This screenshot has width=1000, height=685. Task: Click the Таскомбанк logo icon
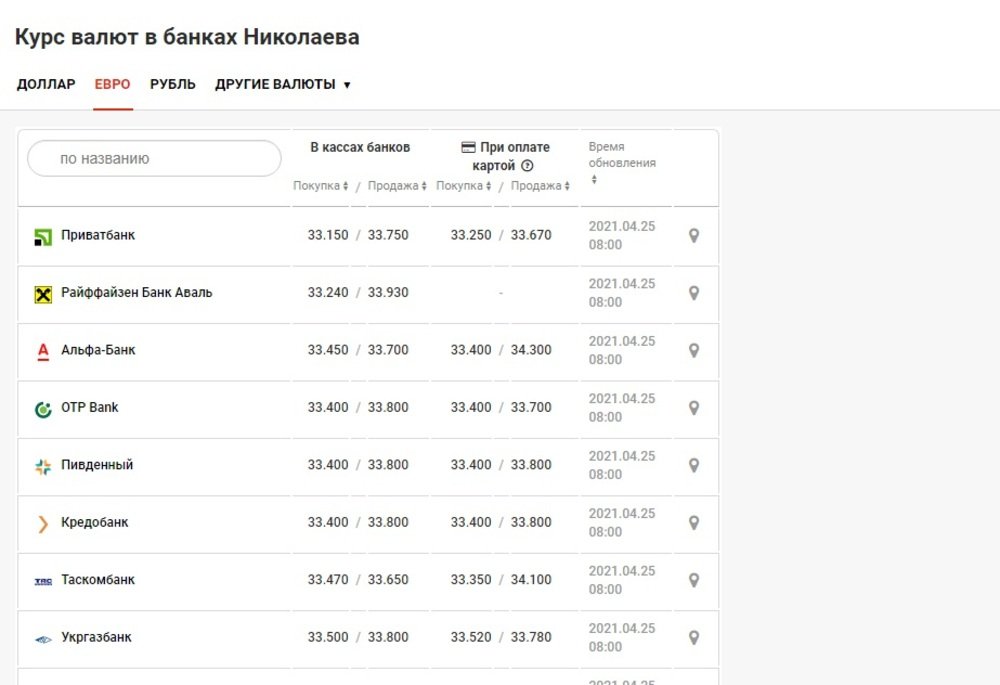(x=43, y=581)
